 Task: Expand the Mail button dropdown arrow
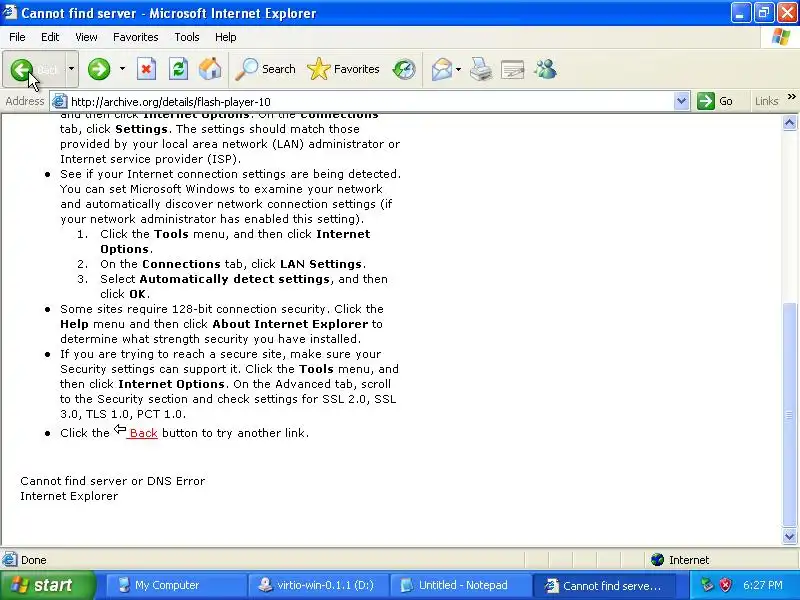pos(458,69)
